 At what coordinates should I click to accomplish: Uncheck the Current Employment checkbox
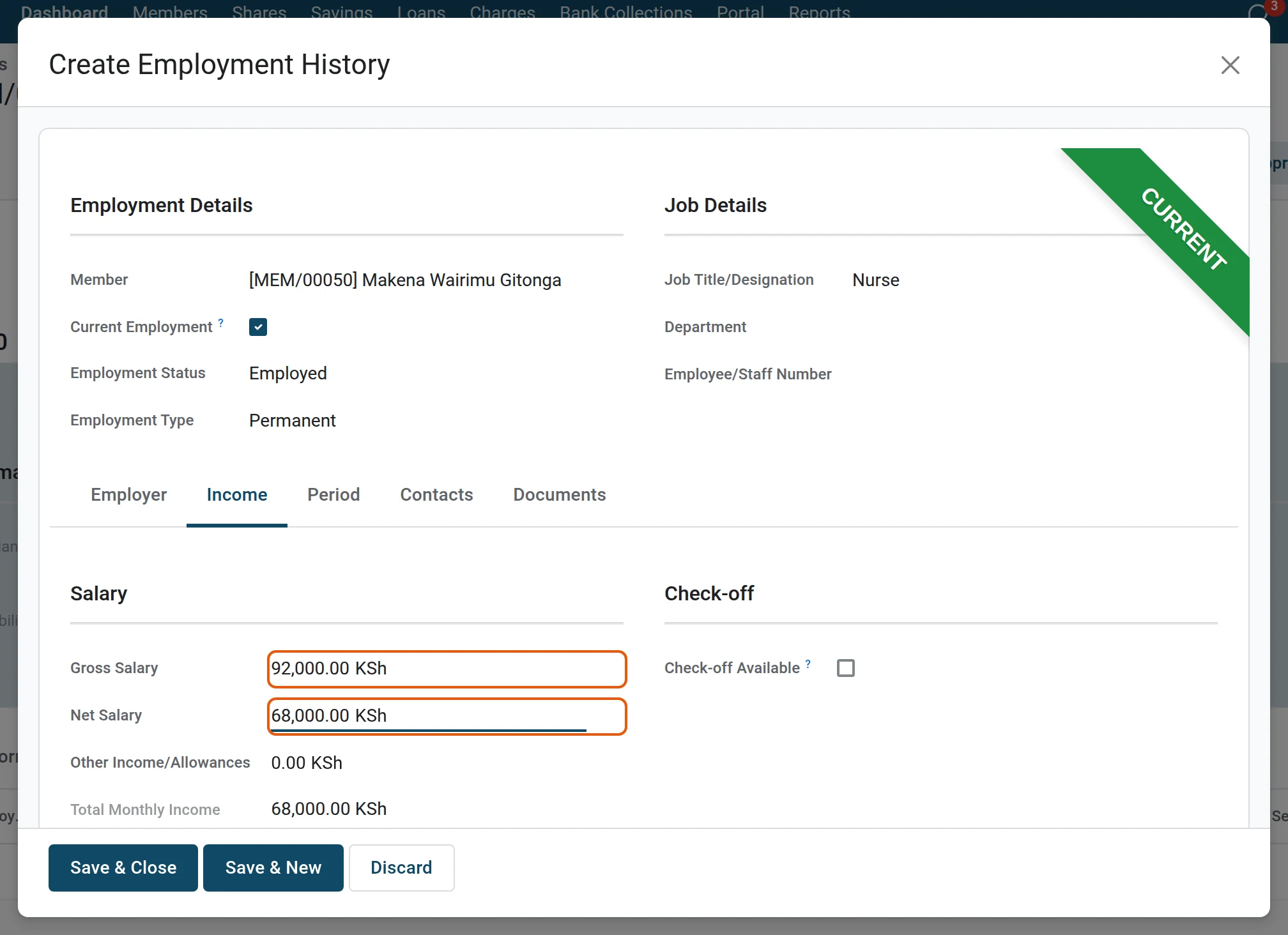pos(258,327)
